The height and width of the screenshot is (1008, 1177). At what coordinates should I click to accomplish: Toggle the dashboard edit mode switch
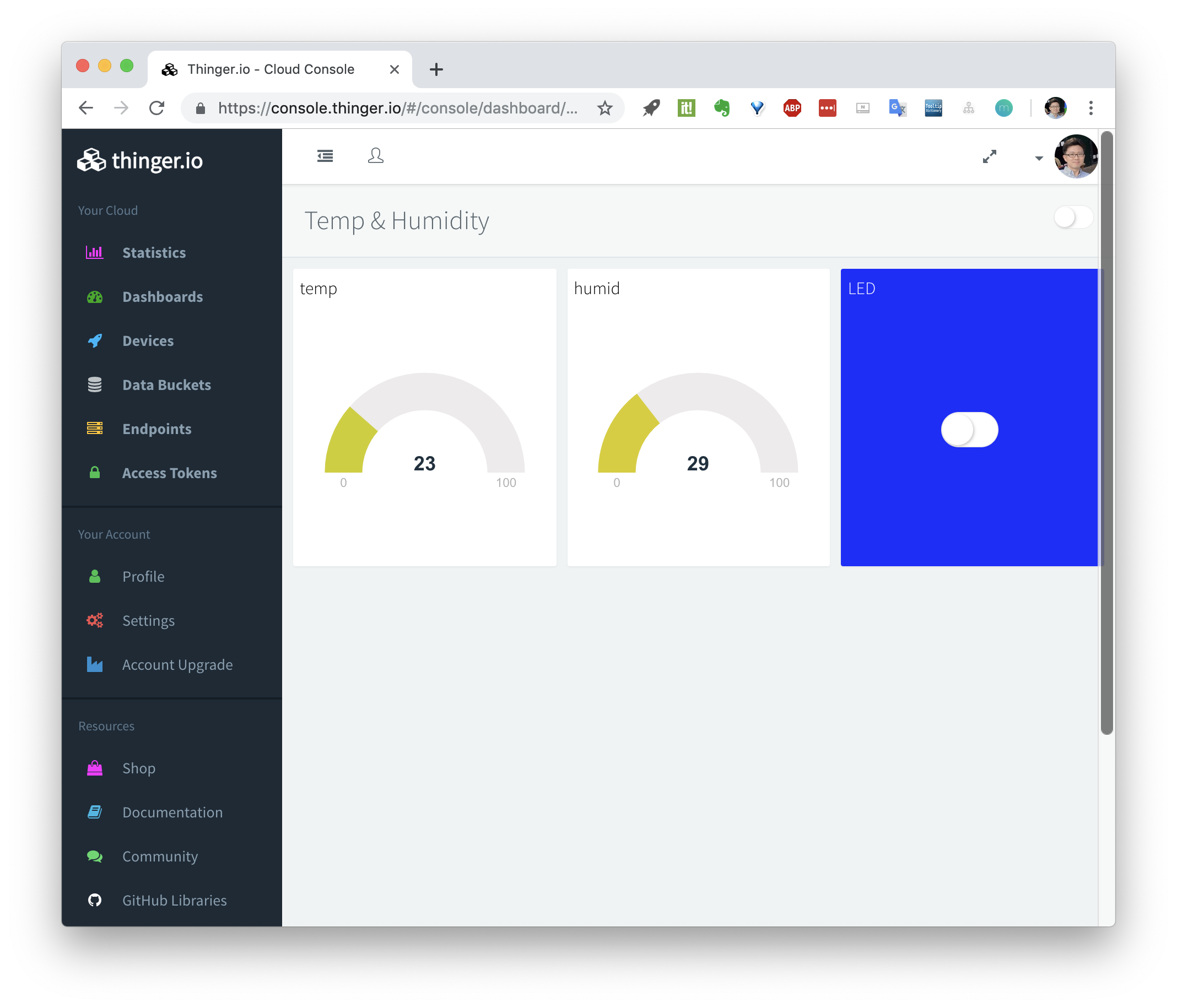[x=1072, y=218]
